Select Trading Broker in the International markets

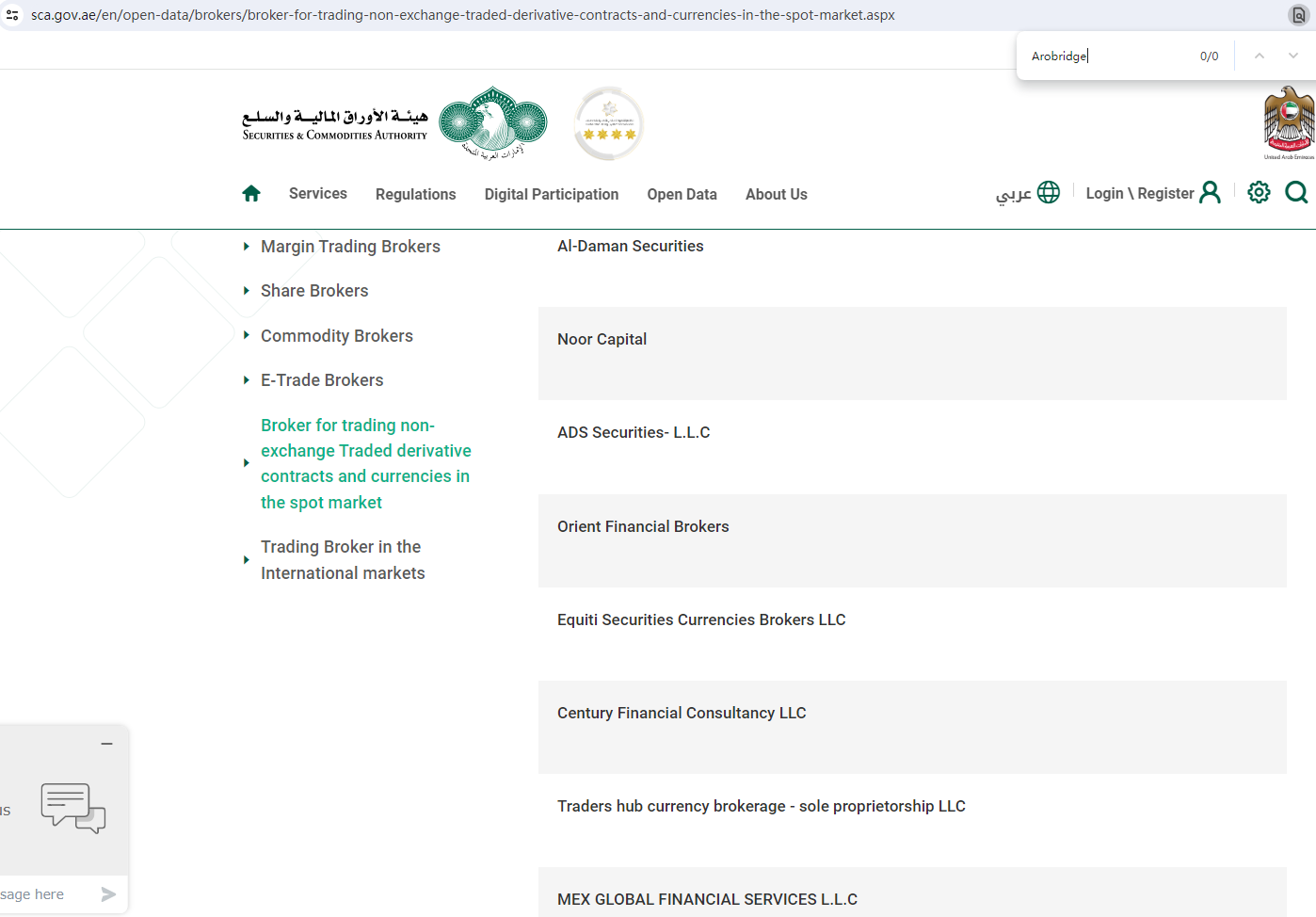click(343, 560)
